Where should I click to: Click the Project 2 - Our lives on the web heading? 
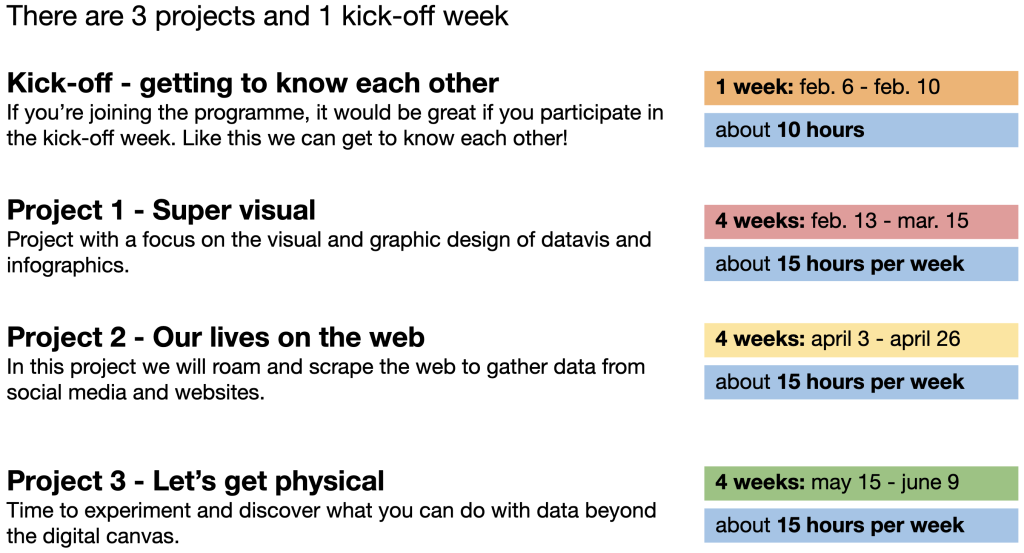pyautogui.click(x=216, y=338)
